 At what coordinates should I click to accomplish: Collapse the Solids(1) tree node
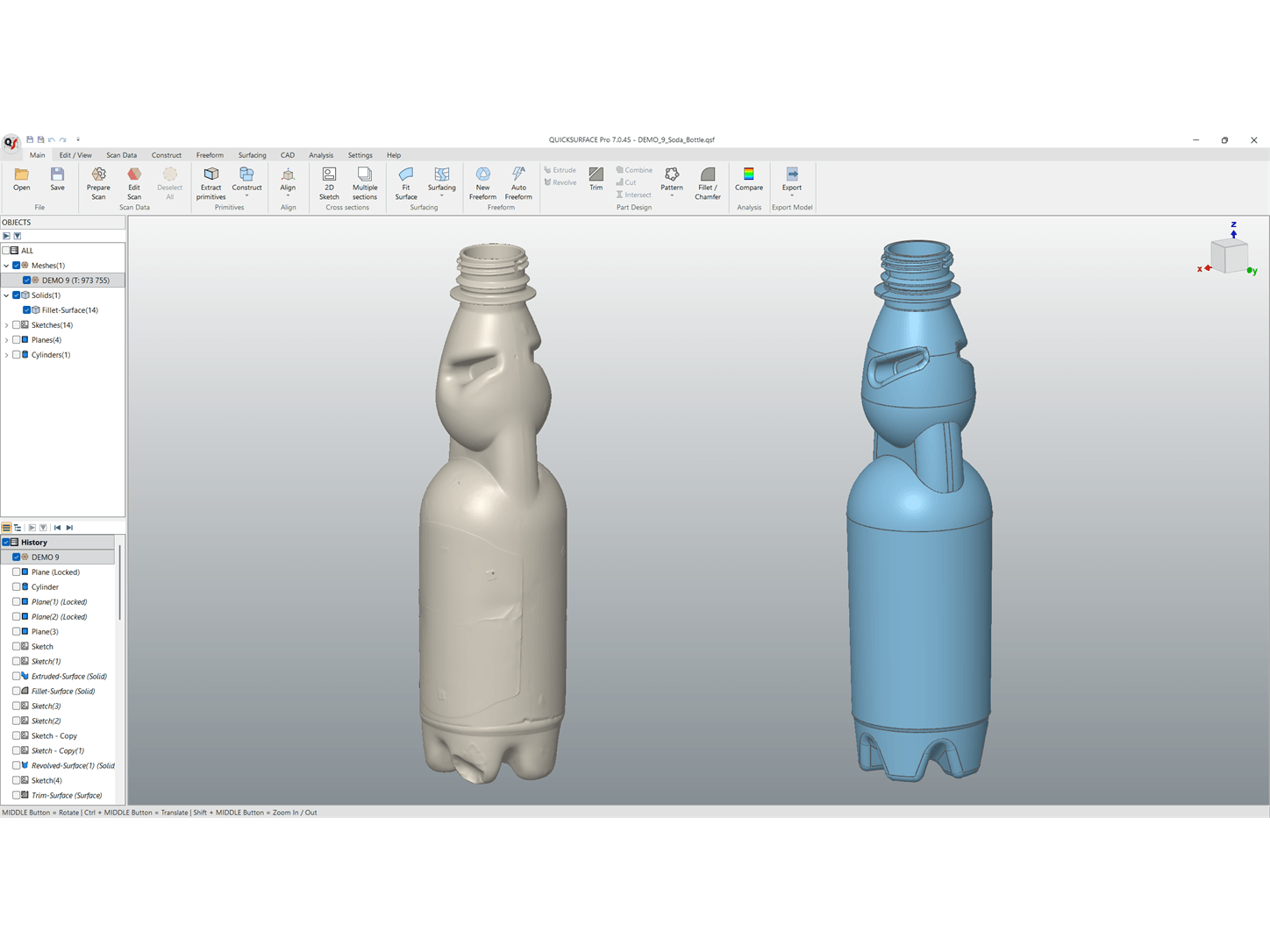point(6,295)
